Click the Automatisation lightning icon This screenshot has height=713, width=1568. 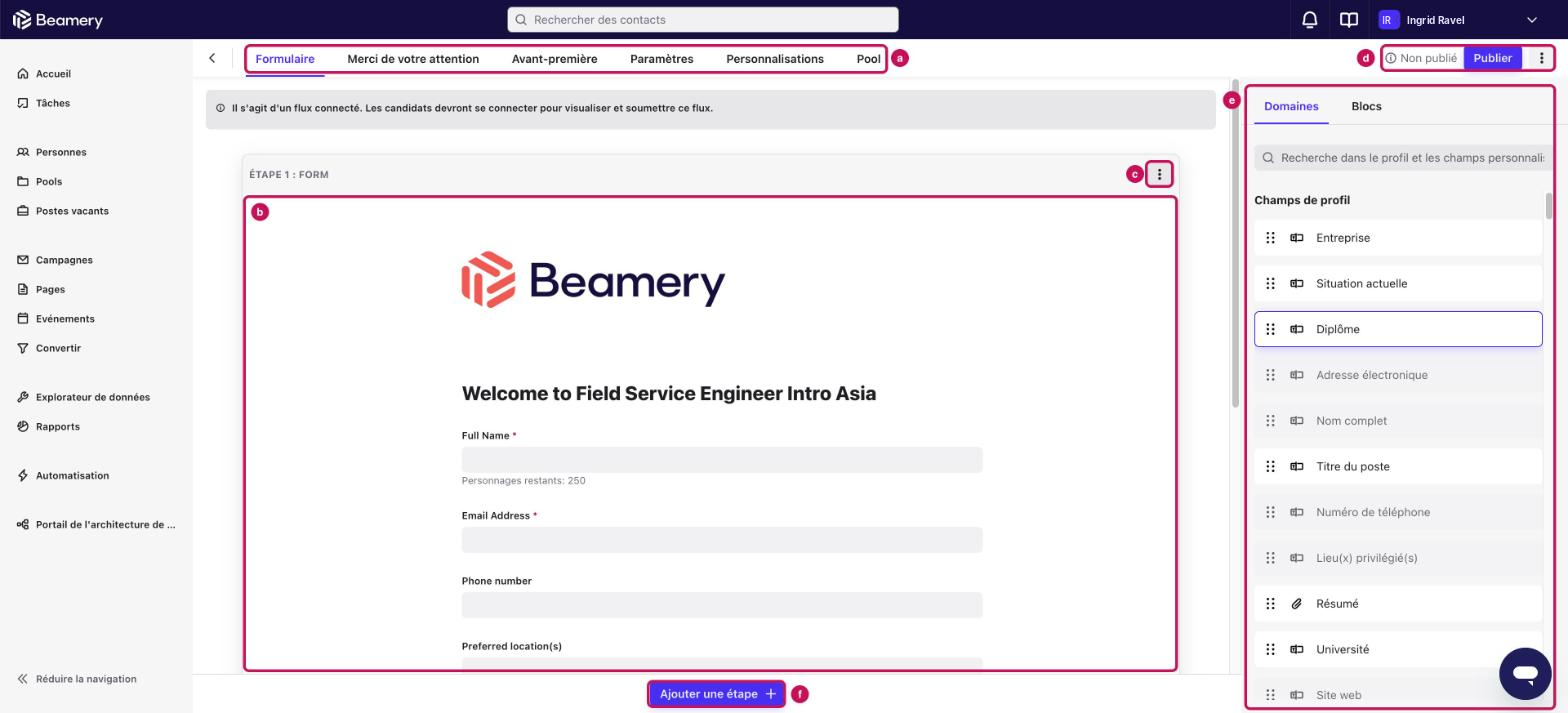pos(23,476)
